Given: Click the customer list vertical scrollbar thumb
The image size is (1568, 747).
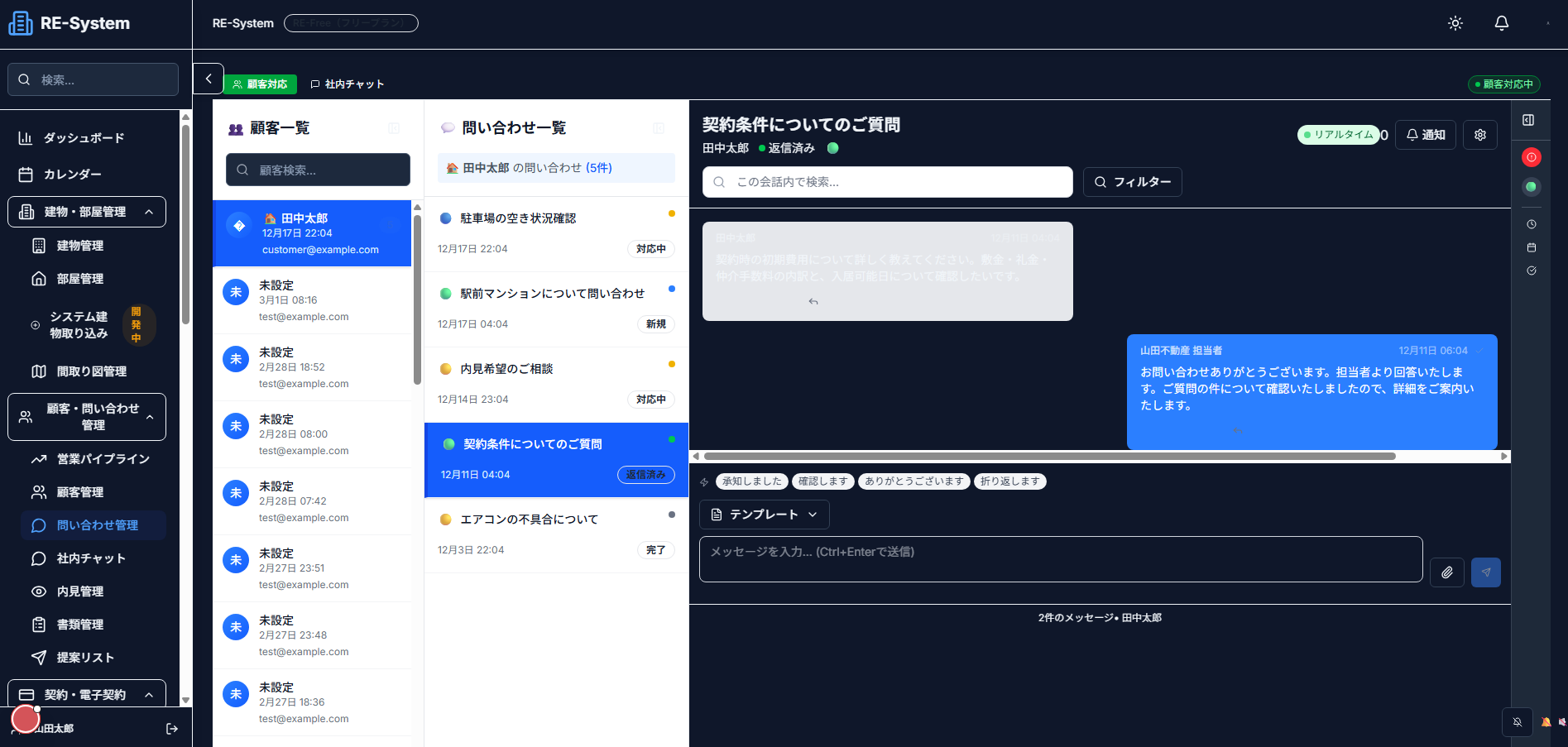Looking at the screenshot, I should [x=418, y=299].
